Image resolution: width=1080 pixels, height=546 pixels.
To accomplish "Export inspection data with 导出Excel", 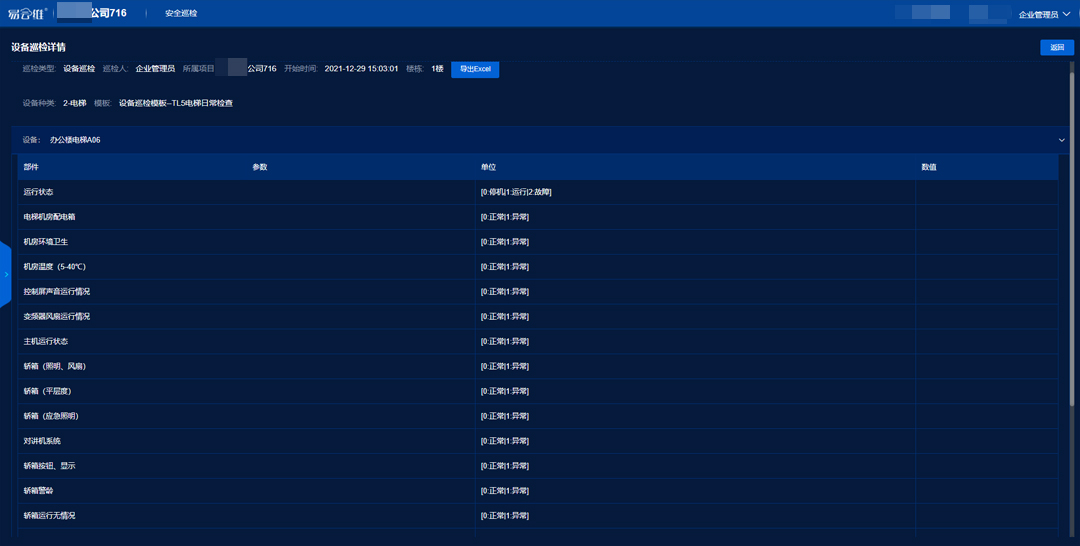I will [x=475, y=69].
